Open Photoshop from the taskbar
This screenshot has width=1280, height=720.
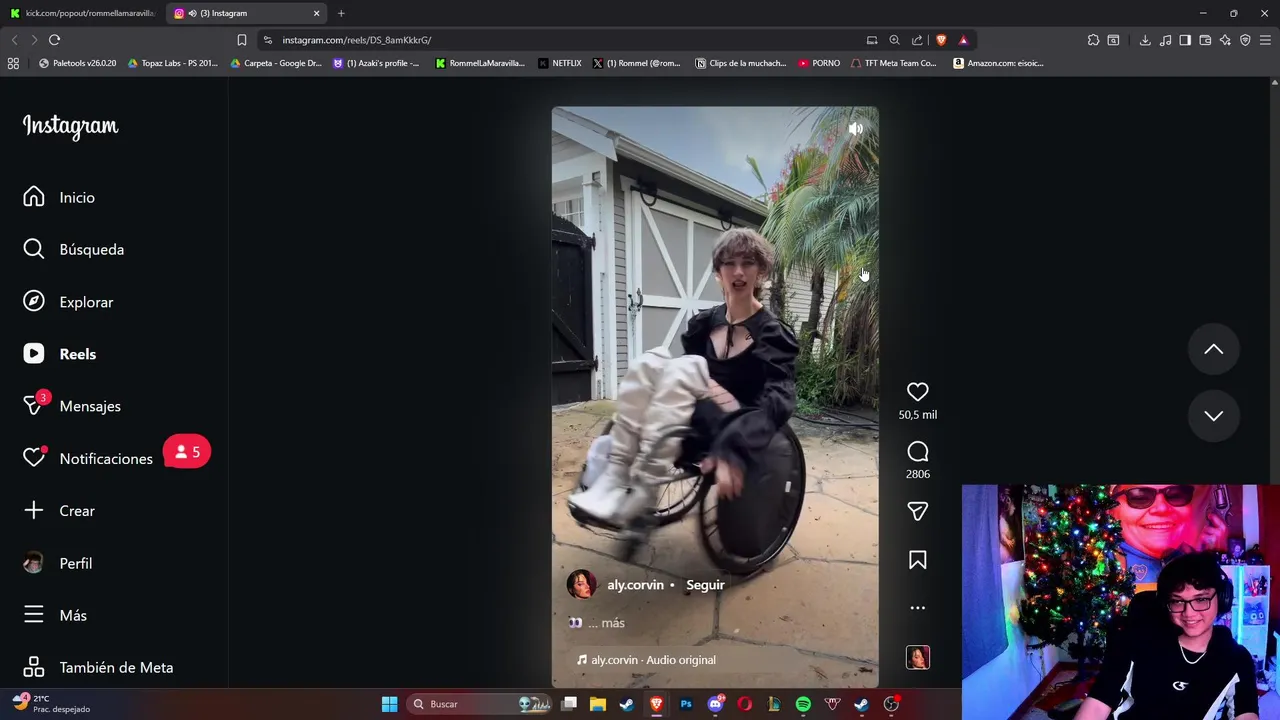coord(686,704)
